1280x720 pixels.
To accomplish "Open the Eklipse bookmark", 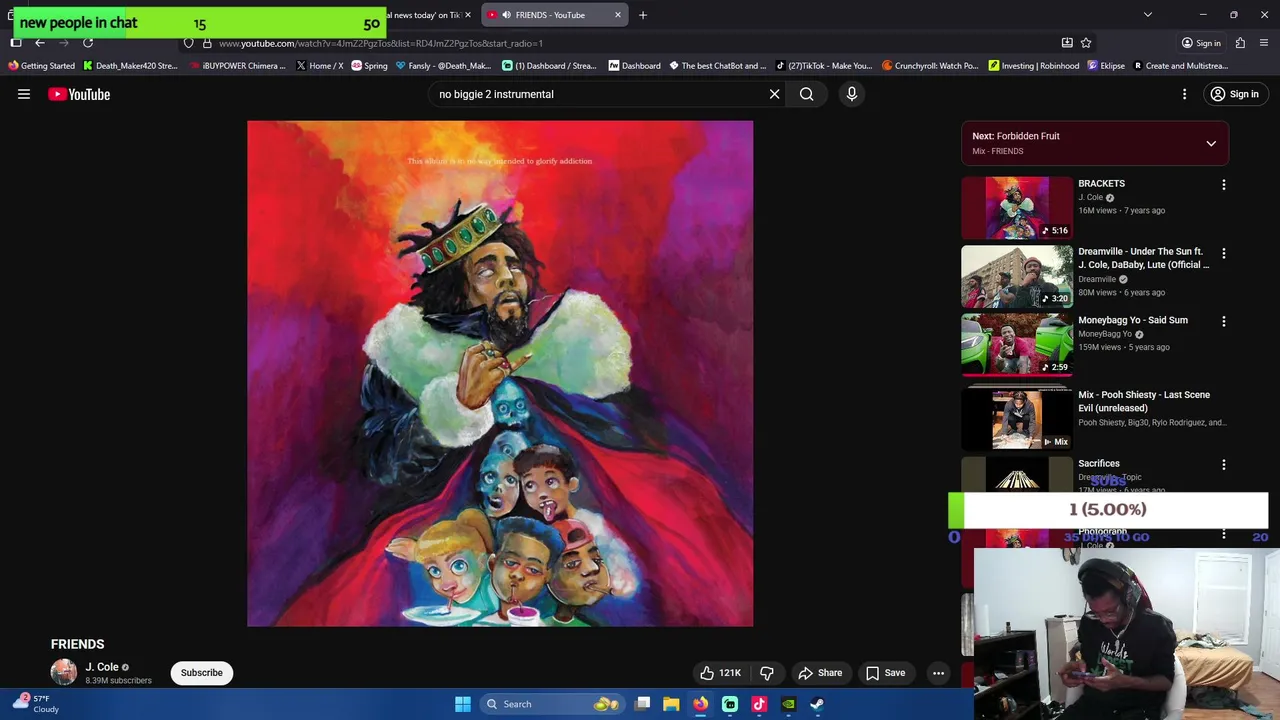I will pos(1106,66).
